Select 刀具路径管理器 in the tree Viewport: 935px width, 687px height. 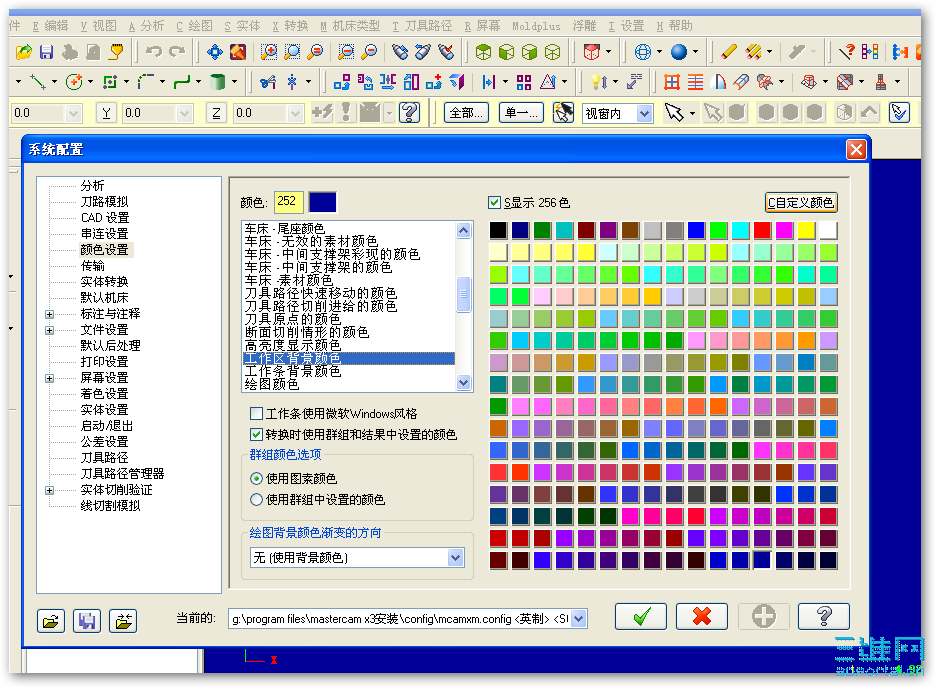click(122, 474)
